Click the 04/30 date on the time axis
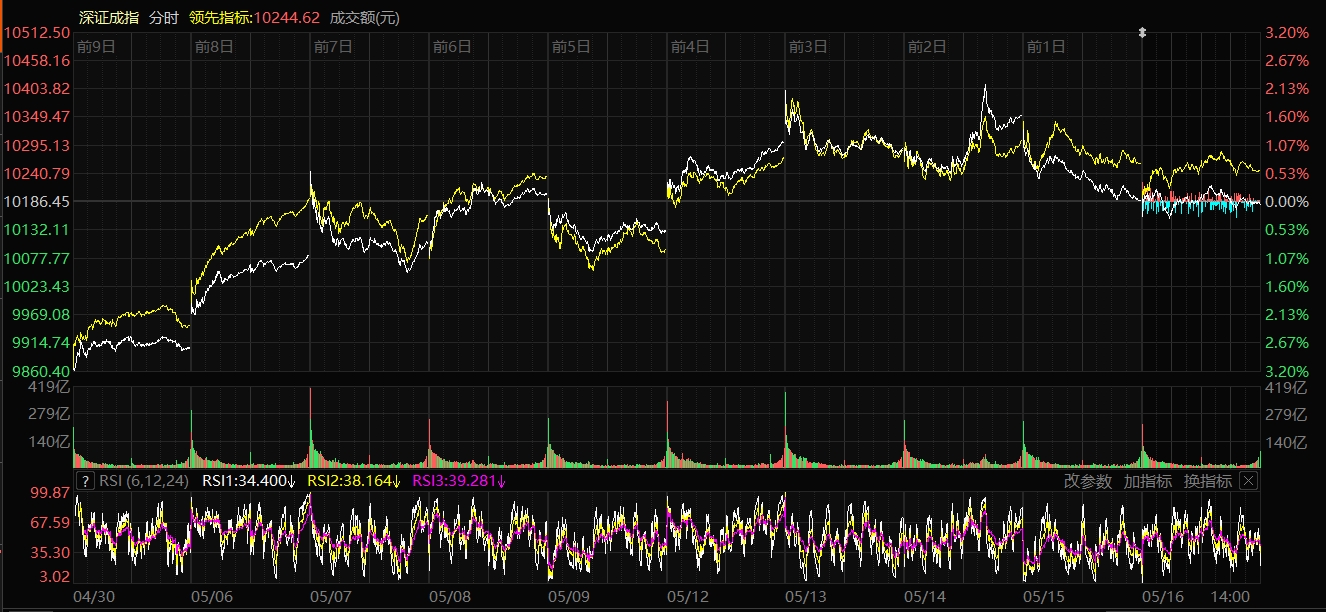The image size is (1326, 612). click(95, 596)
